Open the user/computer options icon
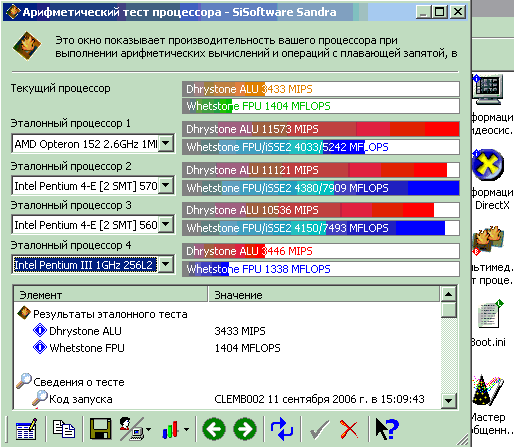 pos(132,429)
